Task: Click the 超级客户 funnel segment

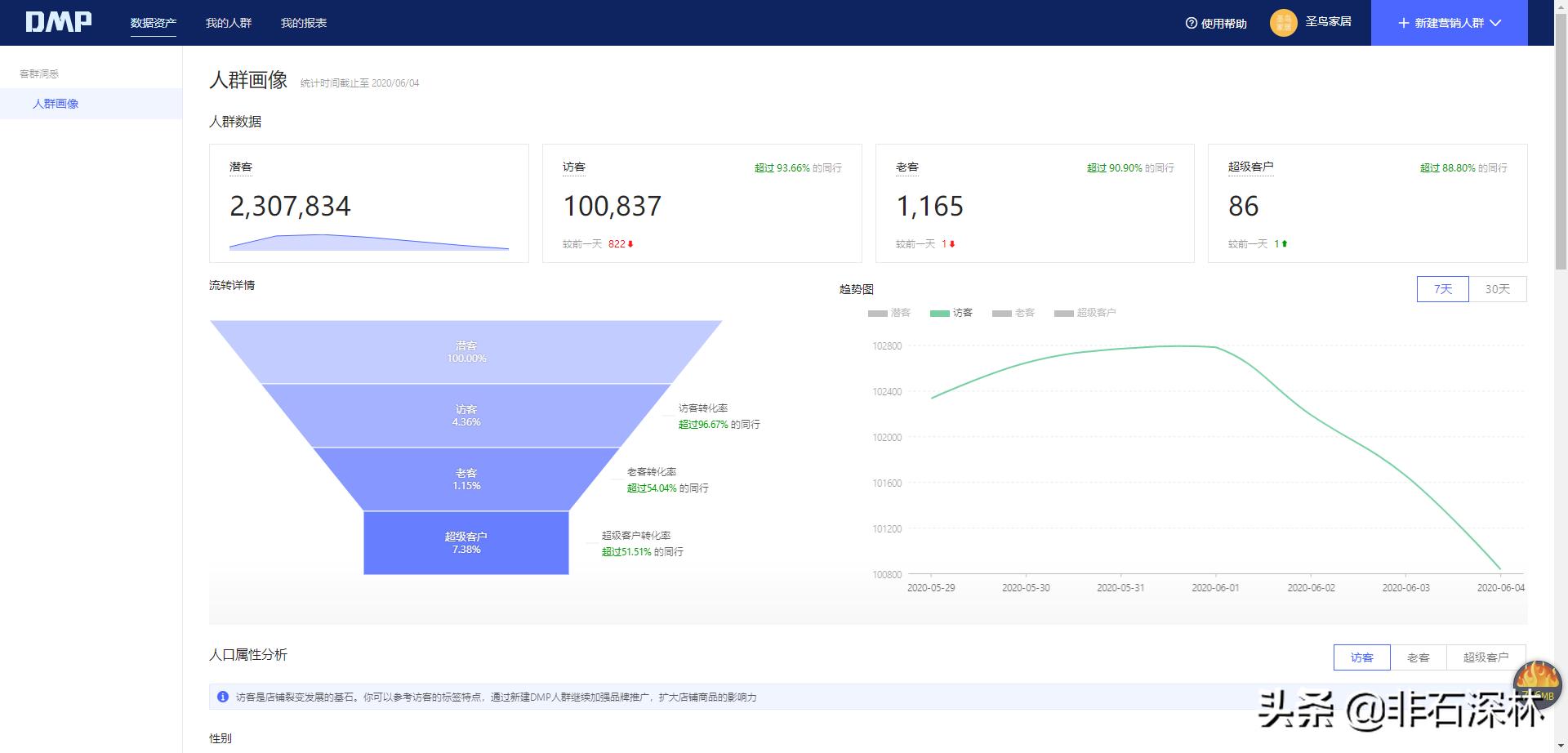Action: click(x=465, y=542)
